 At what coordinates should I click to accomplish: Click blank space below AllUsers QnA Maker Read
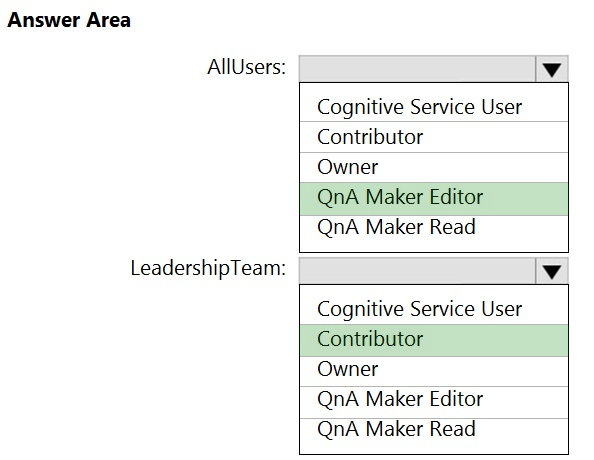pyautogui.click(x=434, y=245)
